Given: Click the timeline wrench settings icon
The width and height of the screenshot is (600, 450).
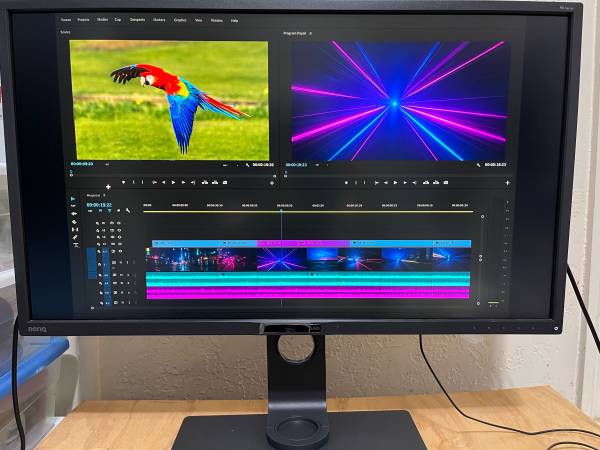Looking at the screenshot, I should pos(128,211).
